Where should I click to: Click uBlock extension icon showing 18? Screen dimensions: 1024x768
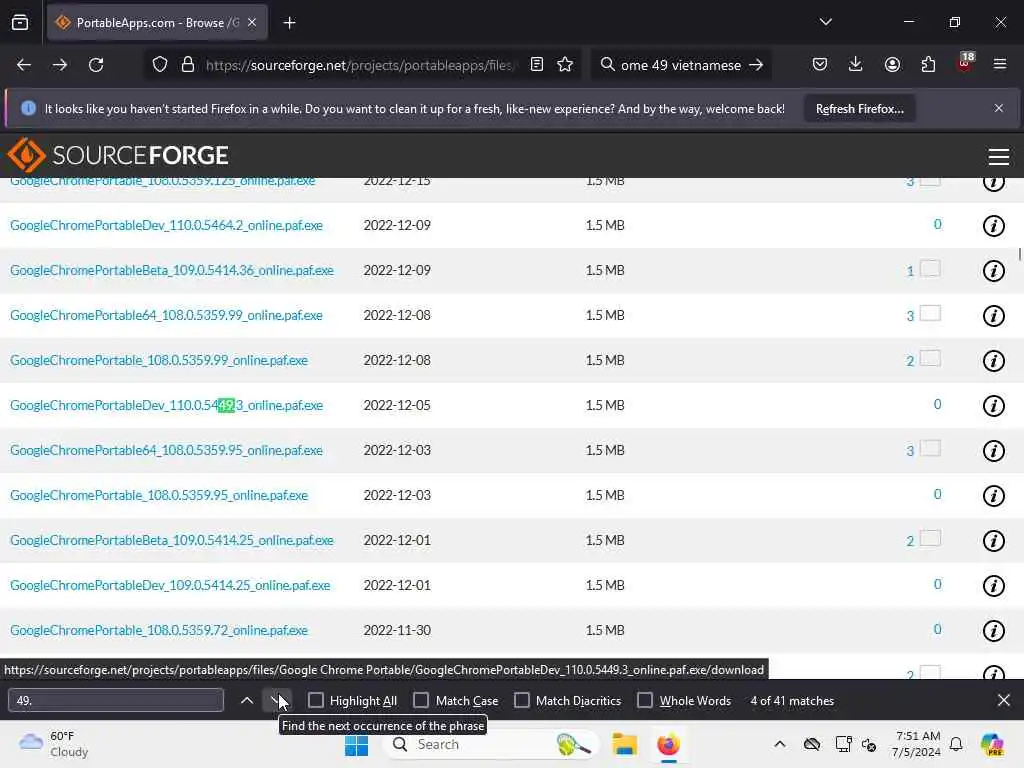coord(965,63)
